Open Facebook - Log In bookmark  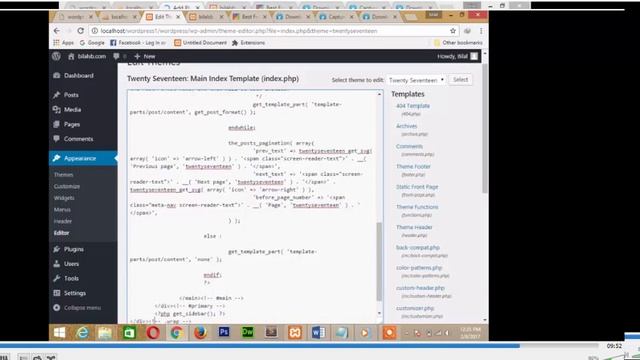point(138,42)
